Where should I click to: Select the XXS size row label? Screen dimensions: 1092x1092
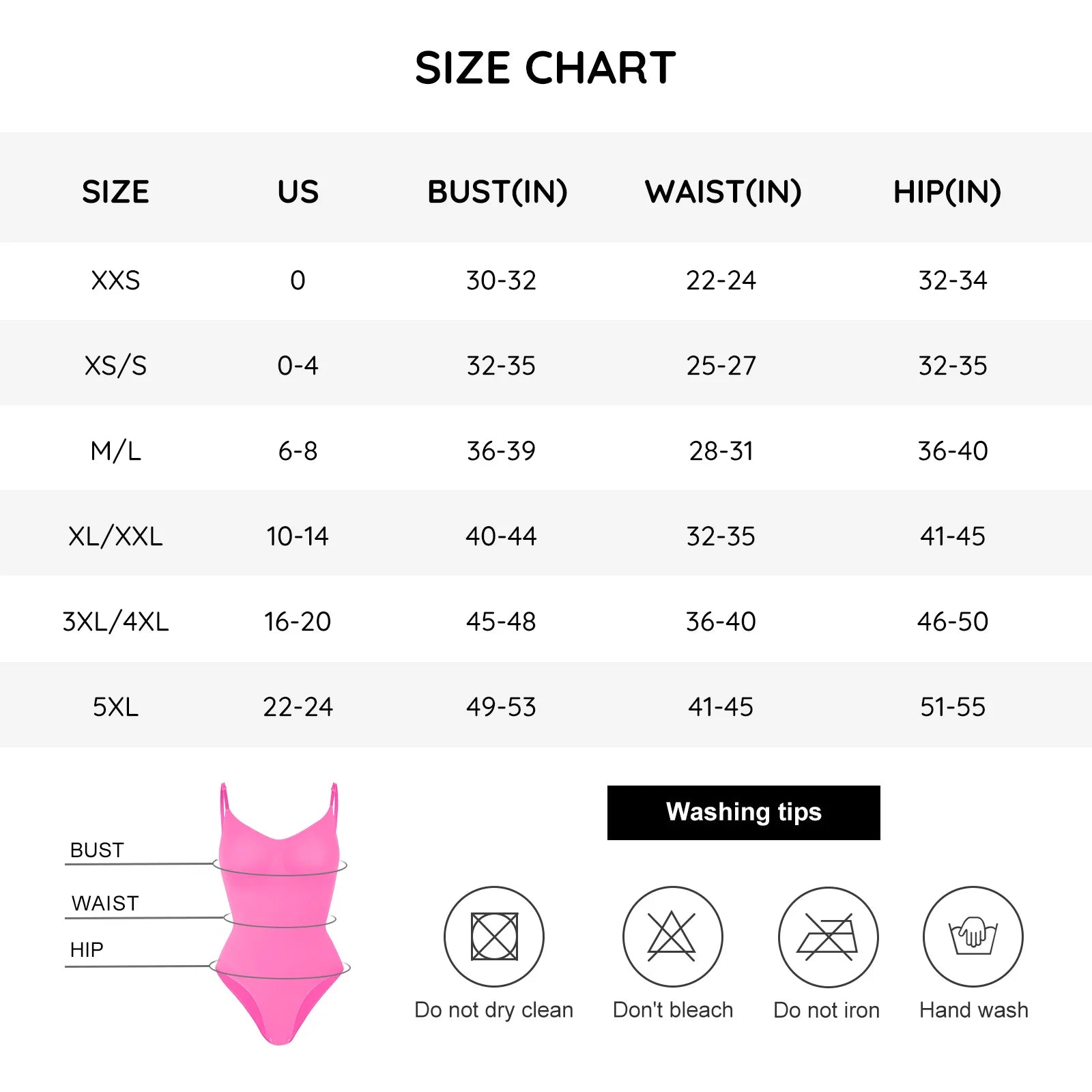(x=115, y=281)
